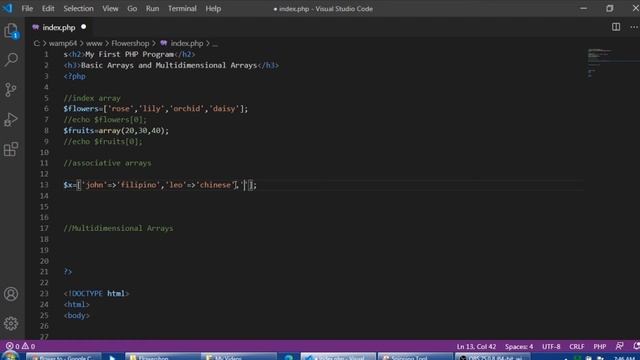Click the $flowers variable on line 6
640x360 pixels.
81,109
